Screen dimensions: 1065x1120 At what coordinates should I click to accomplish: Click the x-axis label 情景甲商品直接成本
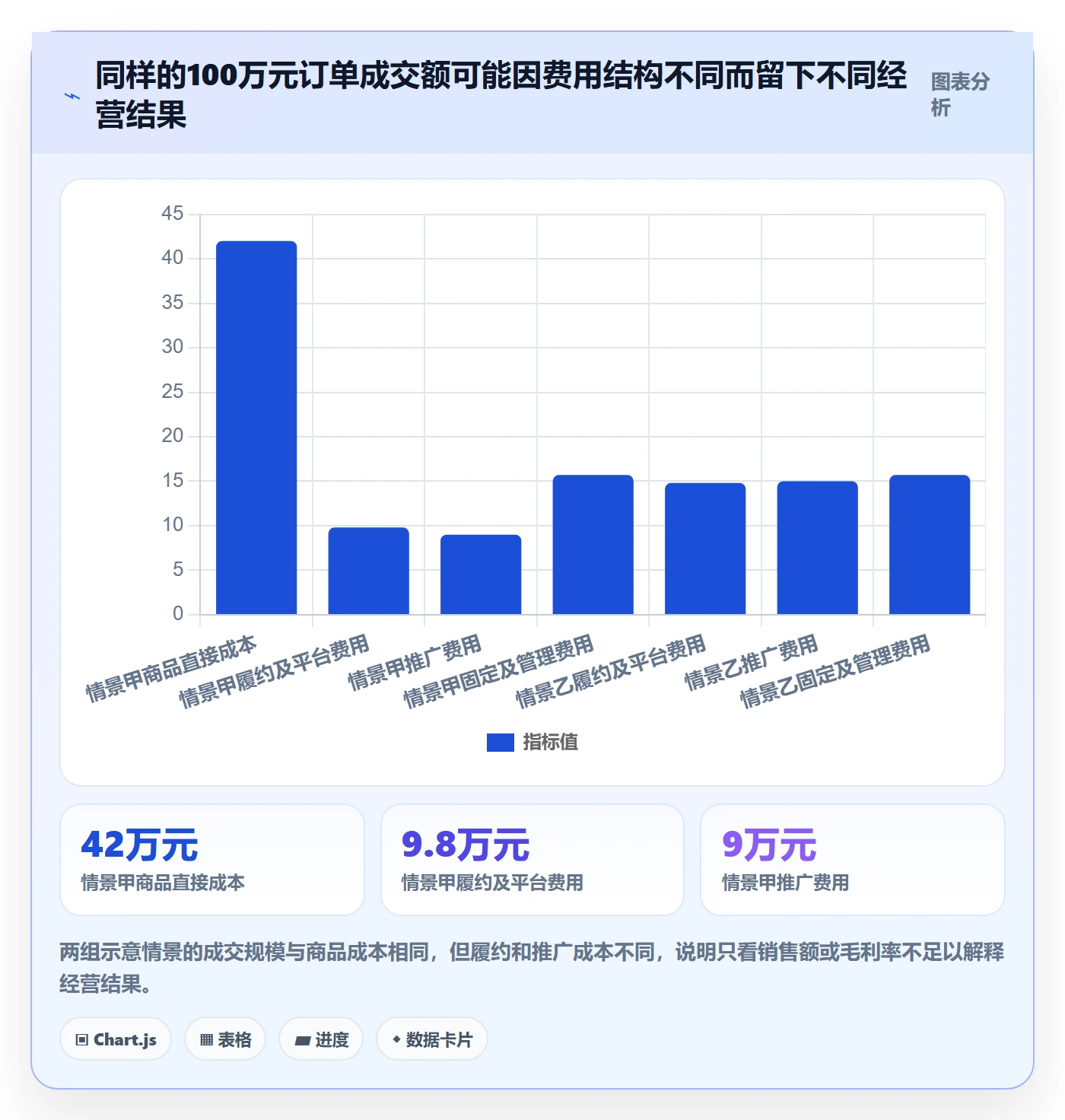pyautogui.click(x=171, y=668)
